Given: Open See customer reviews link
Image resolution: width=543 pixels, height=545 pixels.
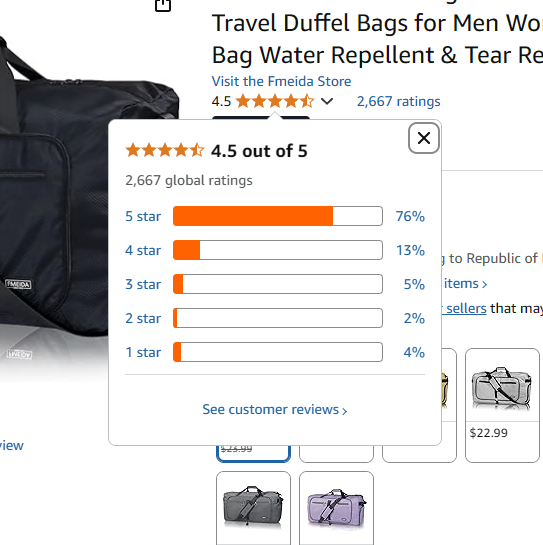Looking at the screenshot, I should point(275,409).
